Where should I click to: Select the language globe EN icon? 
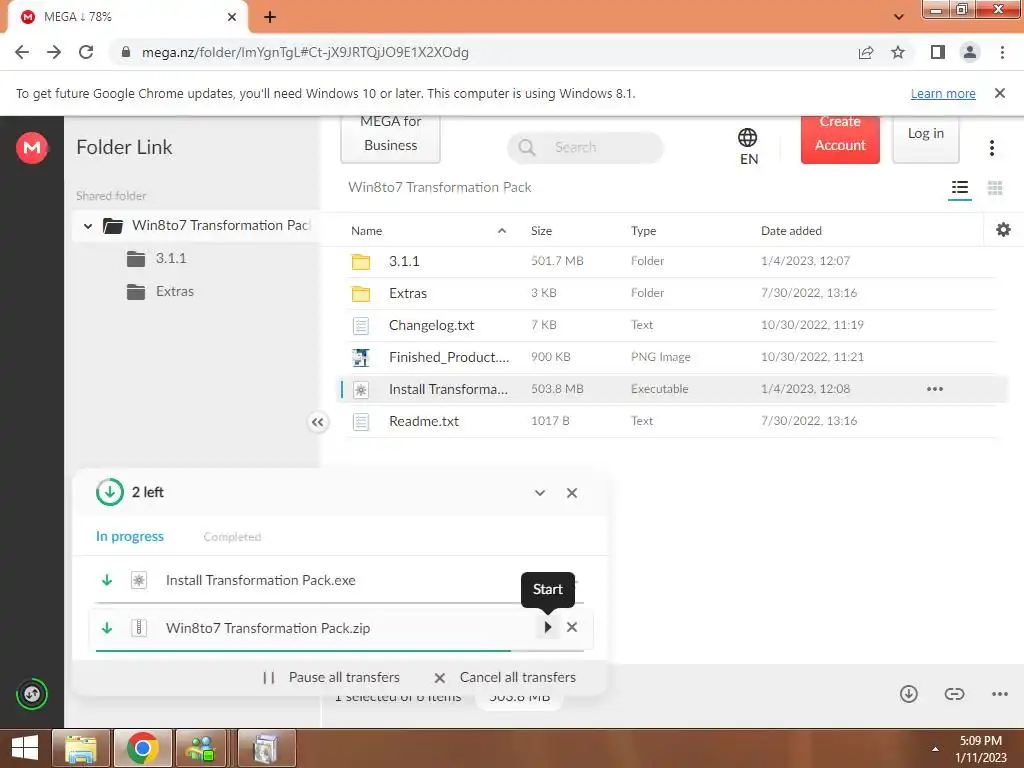(748, 146)
